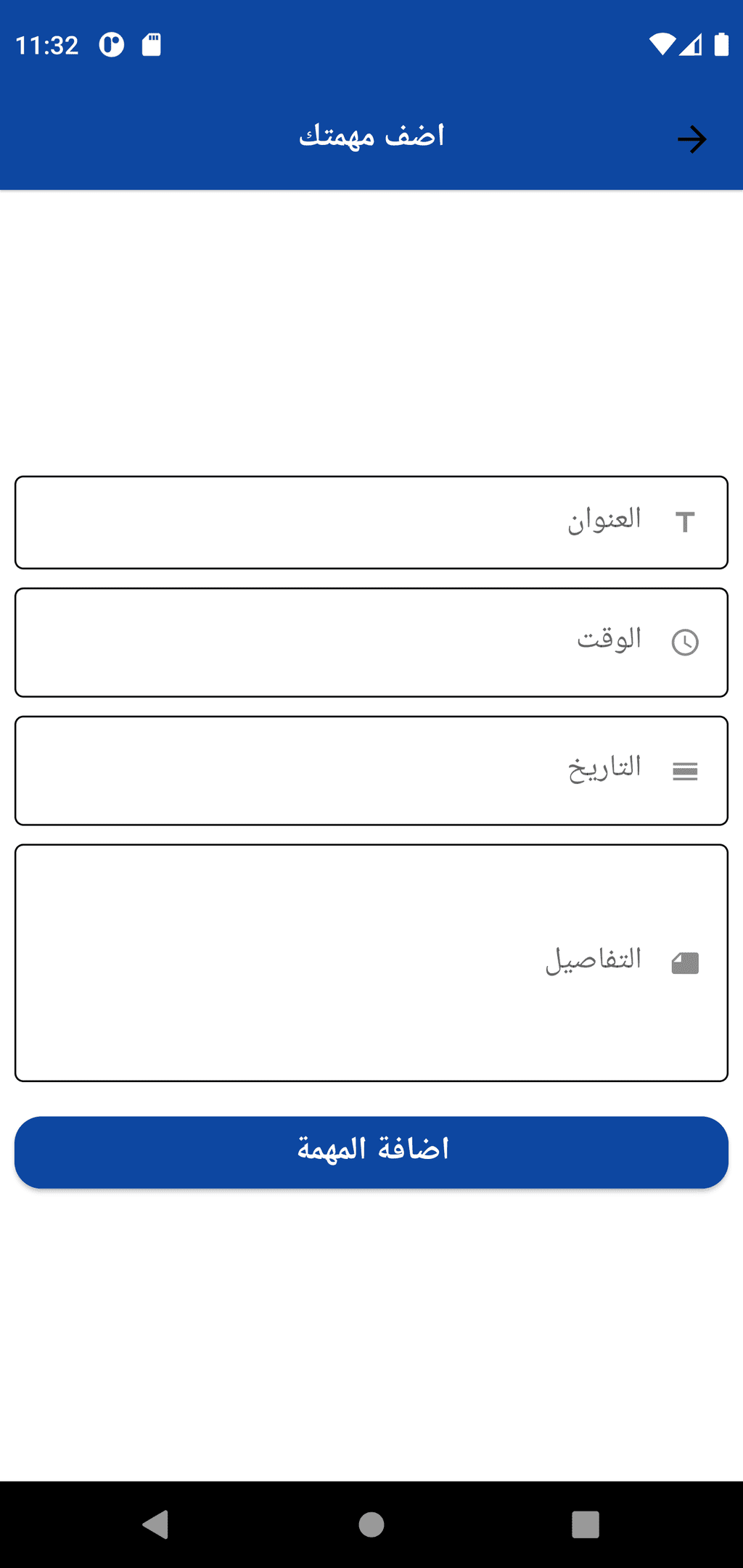The image size is (743, 1568).
Task: Click the Wi-Fi status icon
Action: [662, 44]
